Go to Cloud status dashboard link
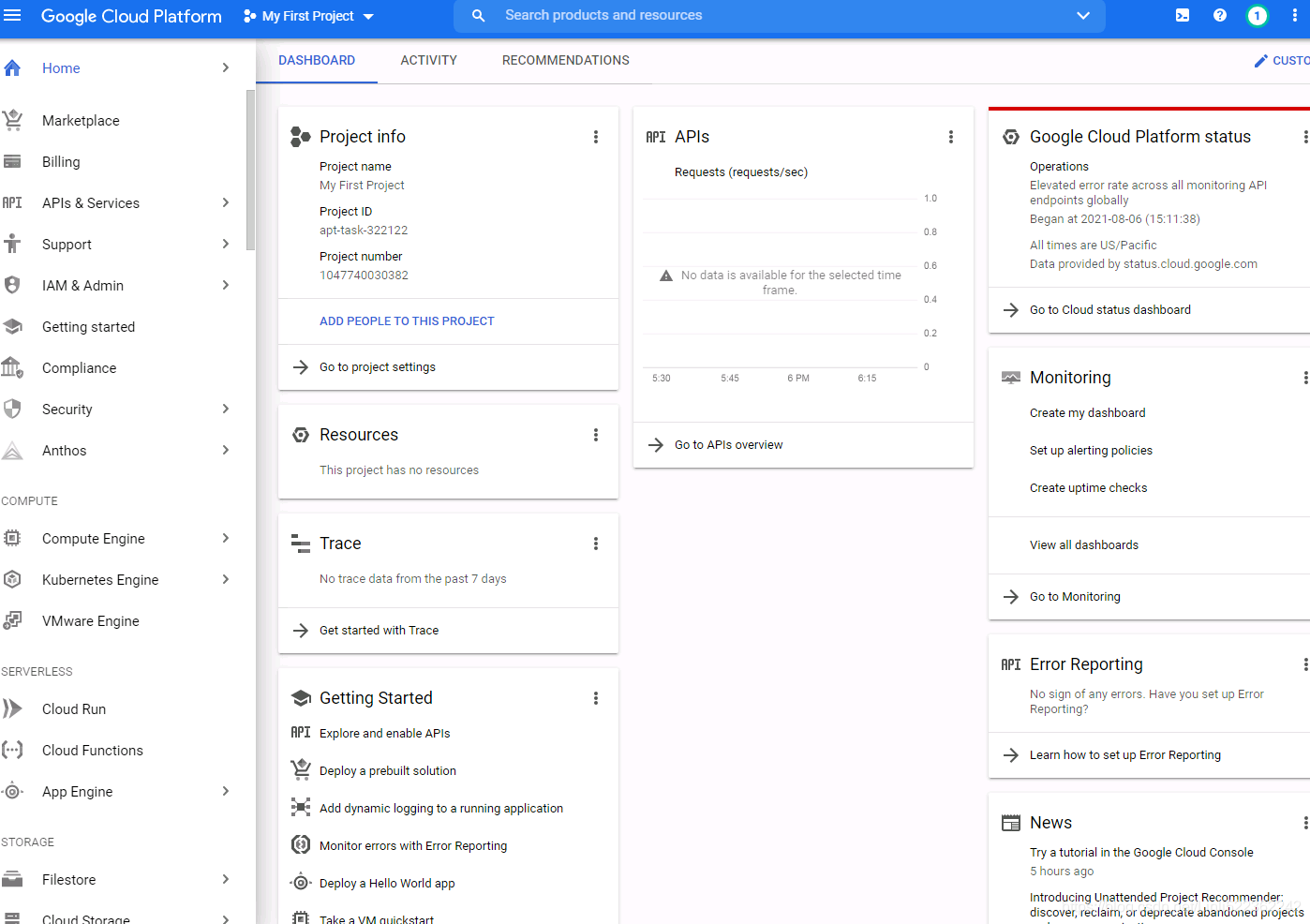 [1110, 310]
